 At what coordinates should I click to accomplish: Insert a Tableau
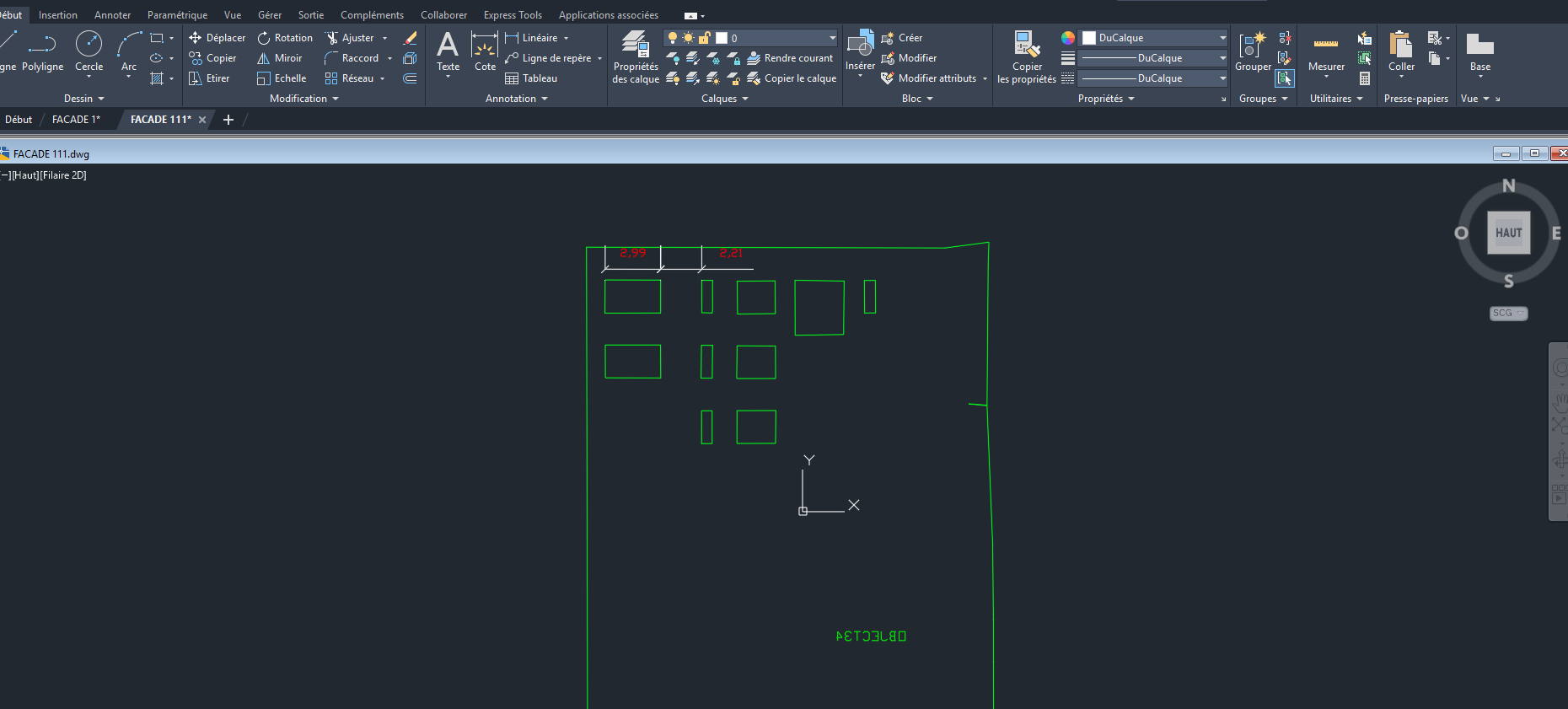(x=531, y=78)
